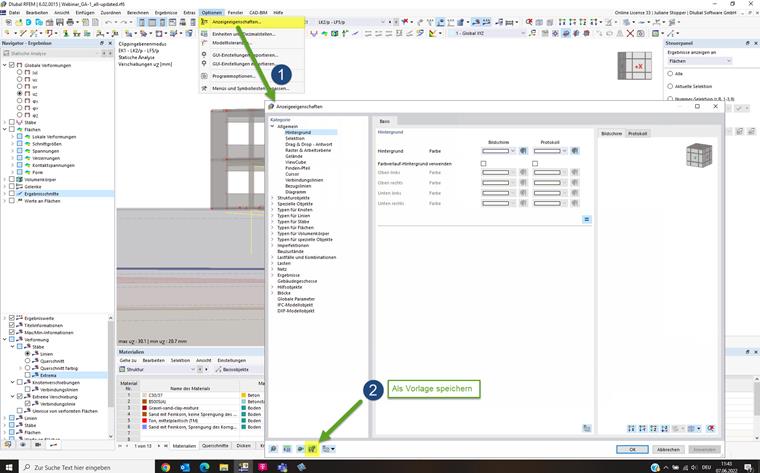This screenshot has width=760, height=473.
Task: Select ViewCube item in category tree
Action: coord(295,162)
